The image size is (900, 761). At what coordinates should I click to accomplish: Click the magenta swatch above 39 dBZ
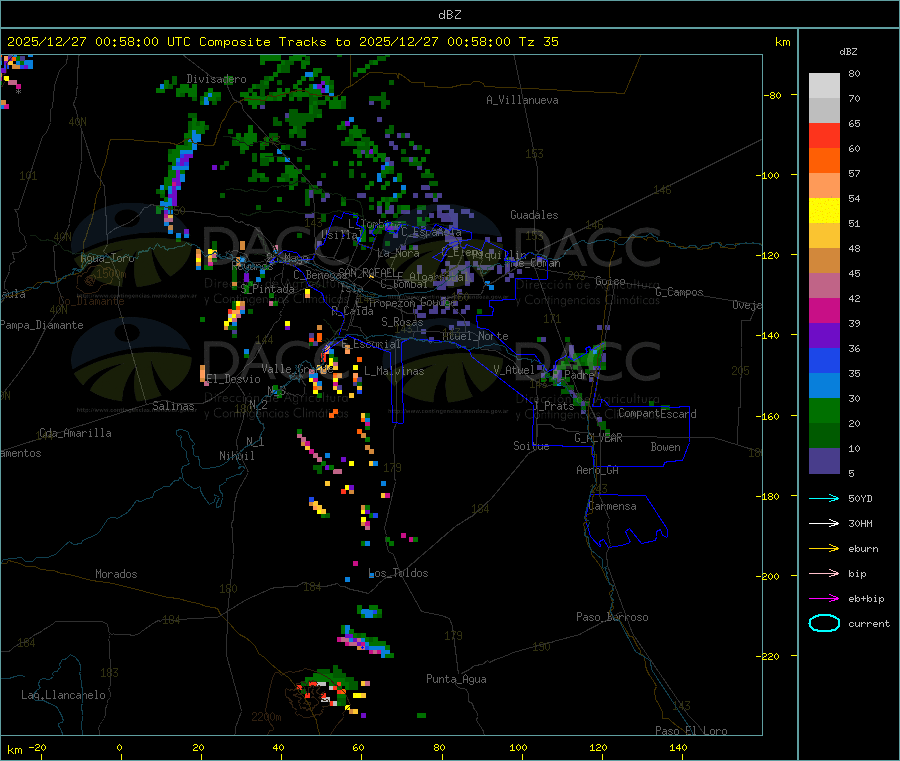pos(824,310)
